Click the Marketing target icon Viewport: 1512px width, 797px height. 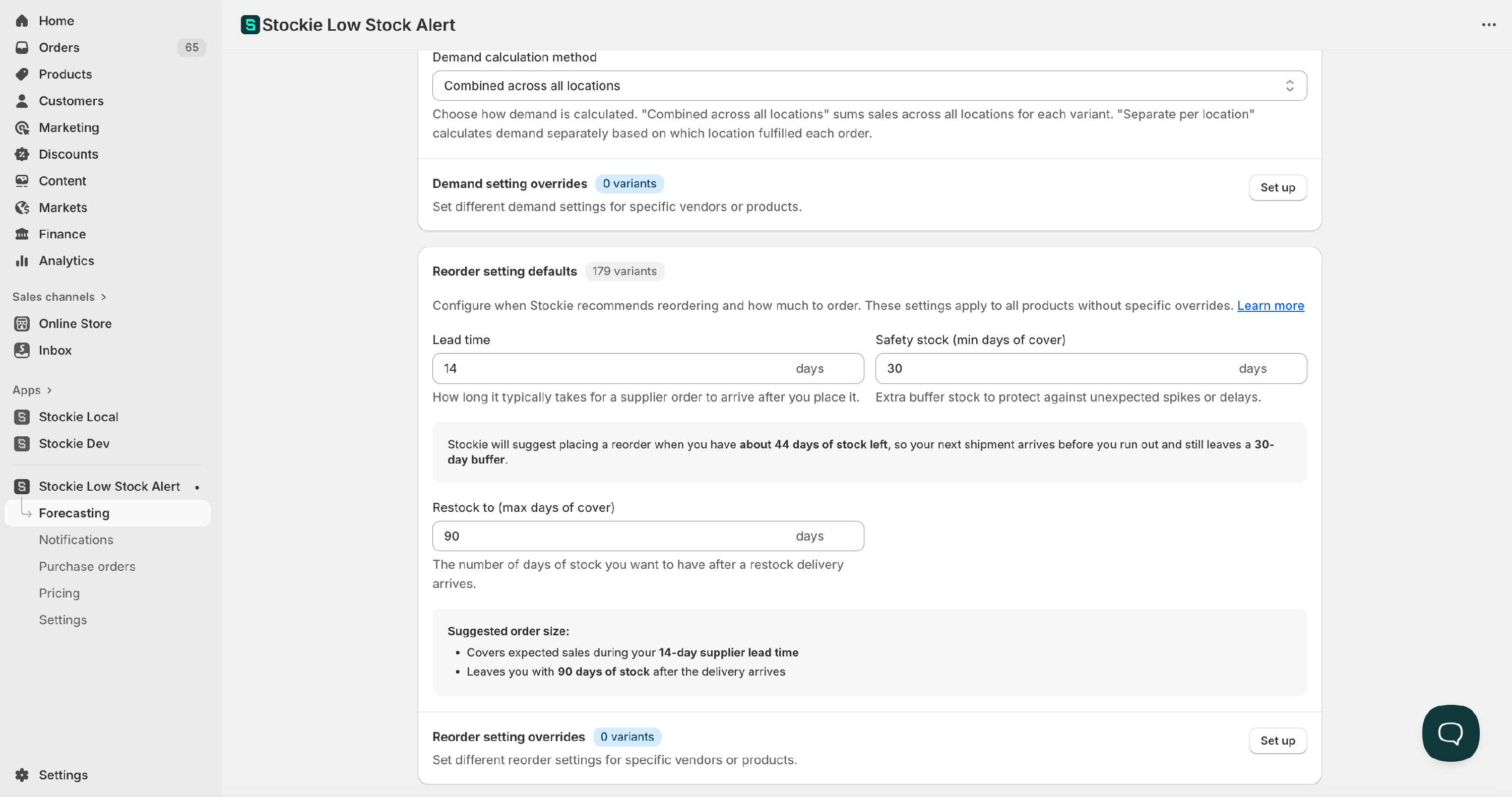pos(22,127)
